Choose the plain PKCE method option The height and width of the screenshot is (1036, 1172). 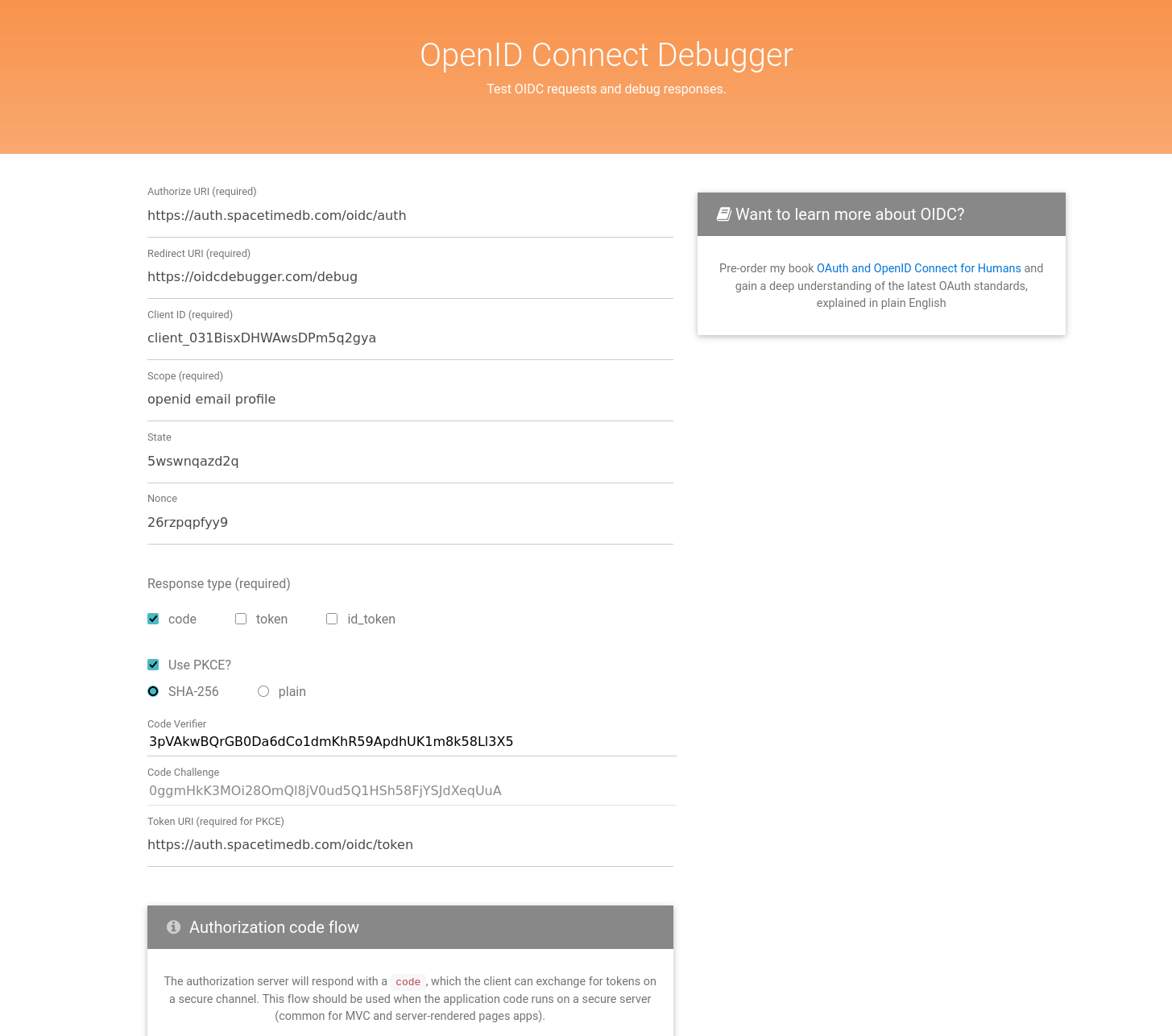click(263, 691)
